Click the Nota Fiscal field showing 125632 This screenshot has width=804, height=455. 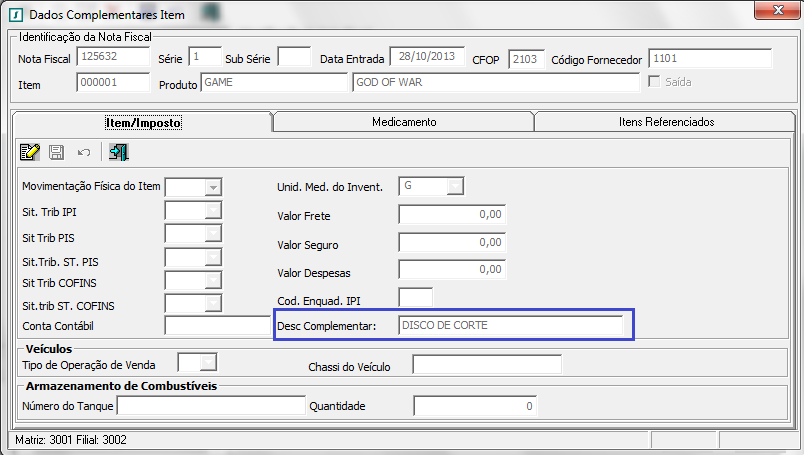point(113,56)
